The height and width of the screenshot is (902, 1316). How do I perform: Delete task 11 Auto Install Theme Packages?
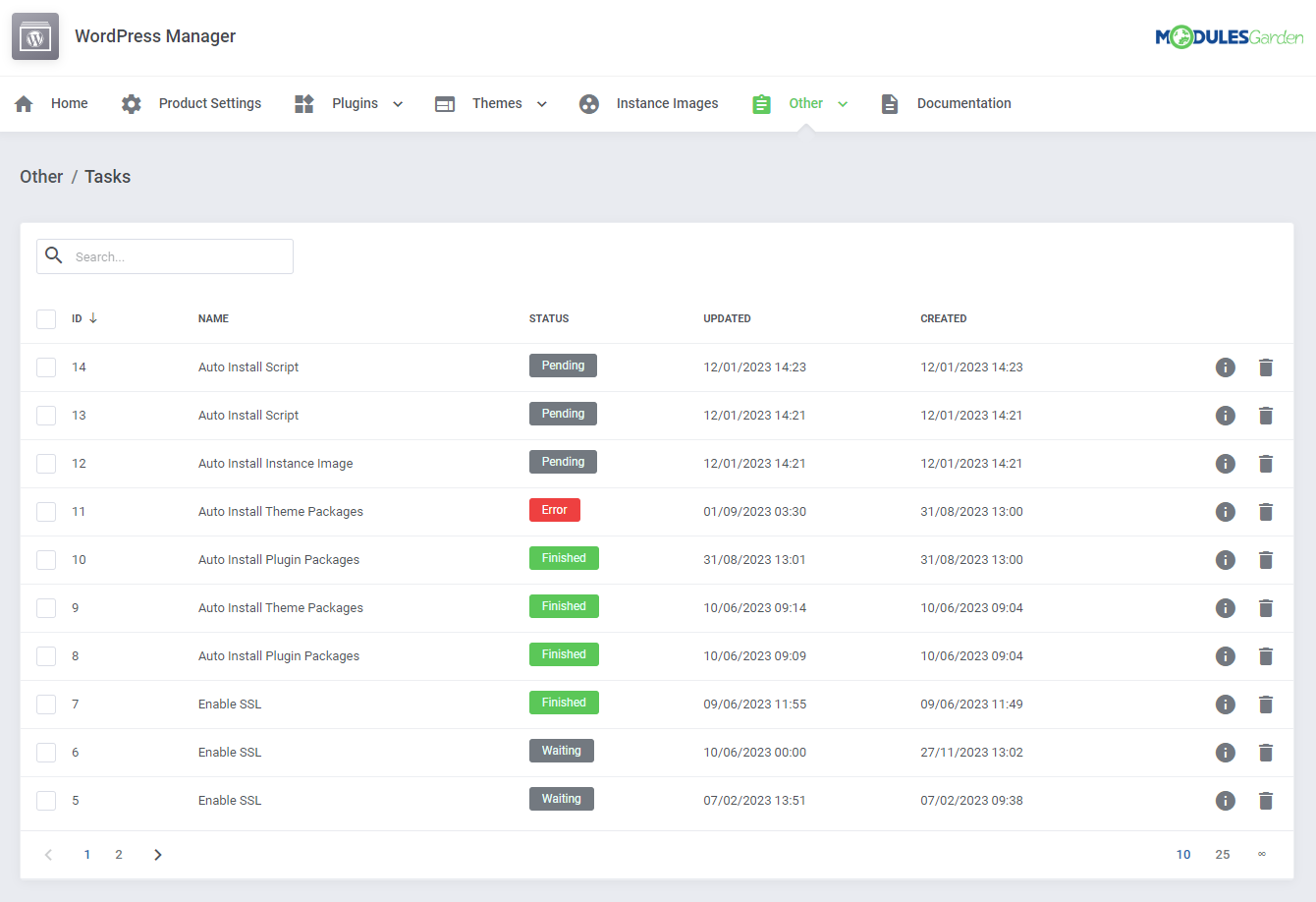1266,512
